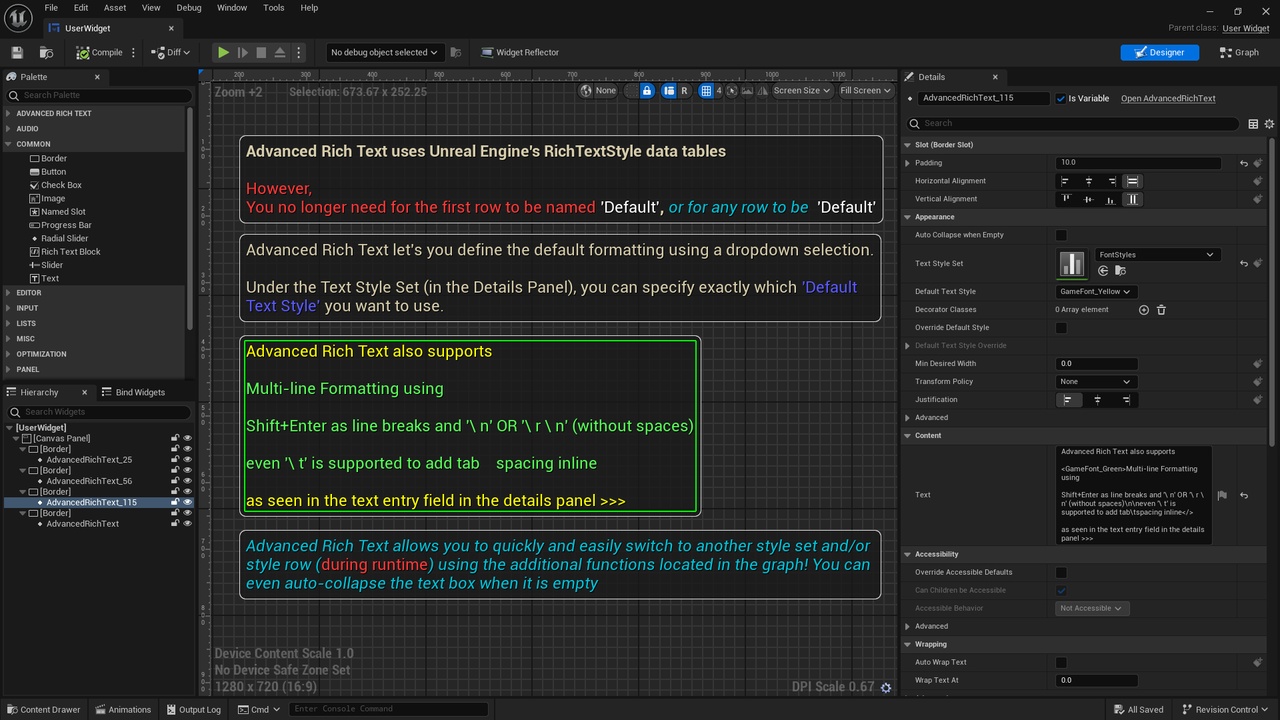This screenshot has height=720, width=1280.
Task: Select AdvancedRichText_25 in Hierarchy
Action: [x=89, y=460]
